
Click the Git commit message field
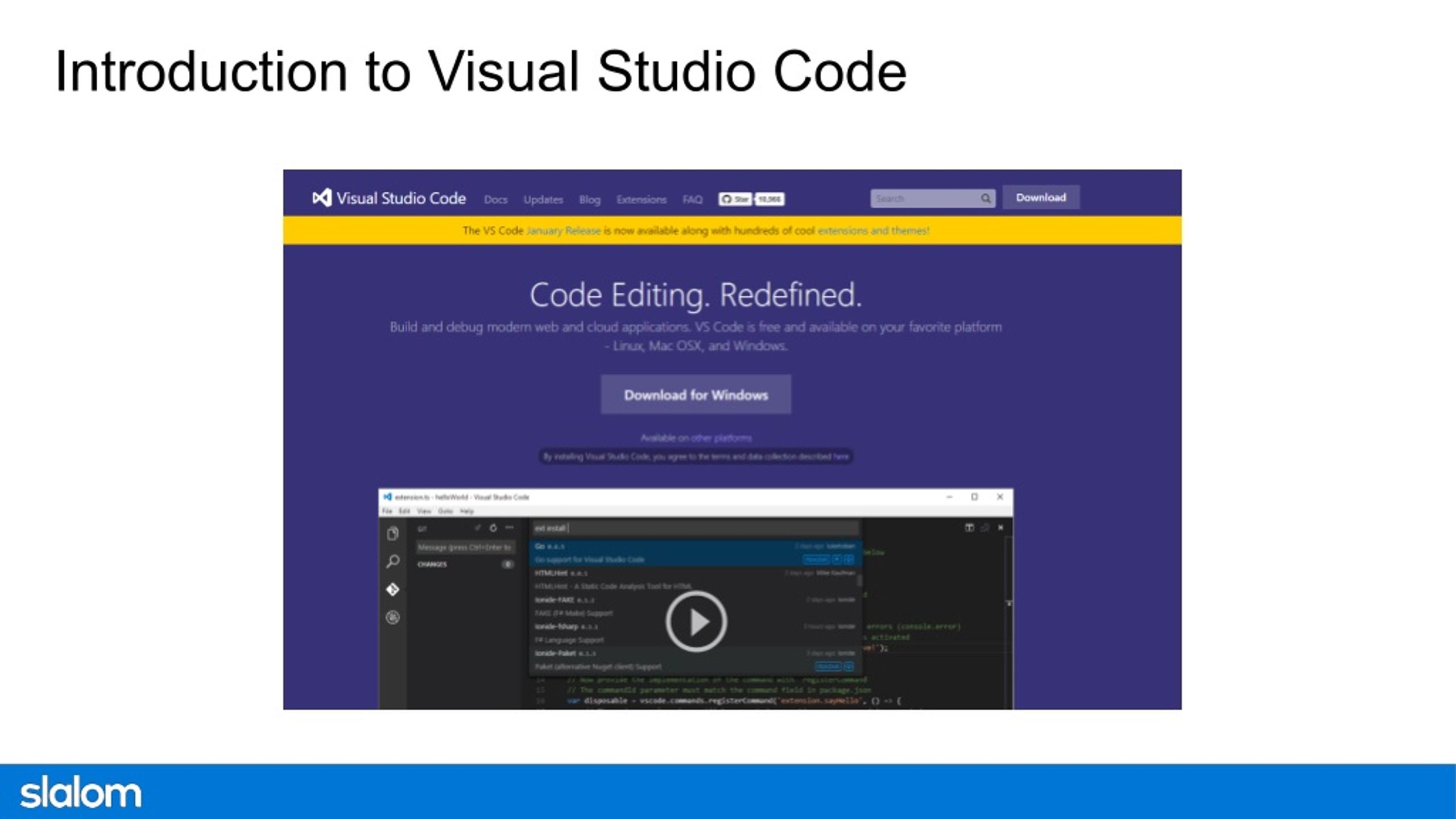pyautogui.click(x=465, y=547)
